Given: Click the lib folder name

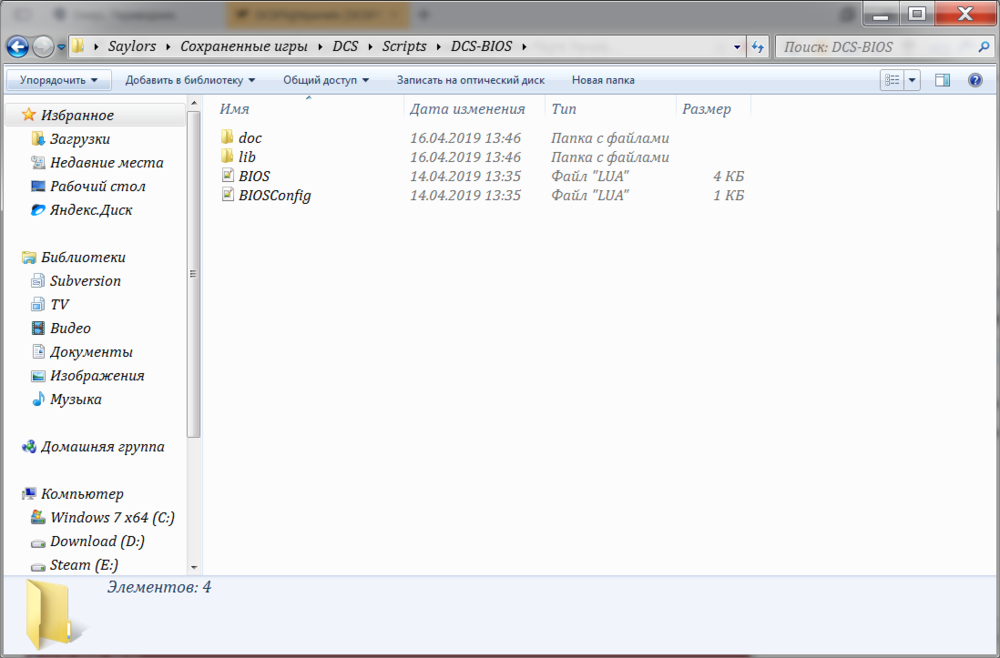Looking at the screenshot, I should click(247, 157).
